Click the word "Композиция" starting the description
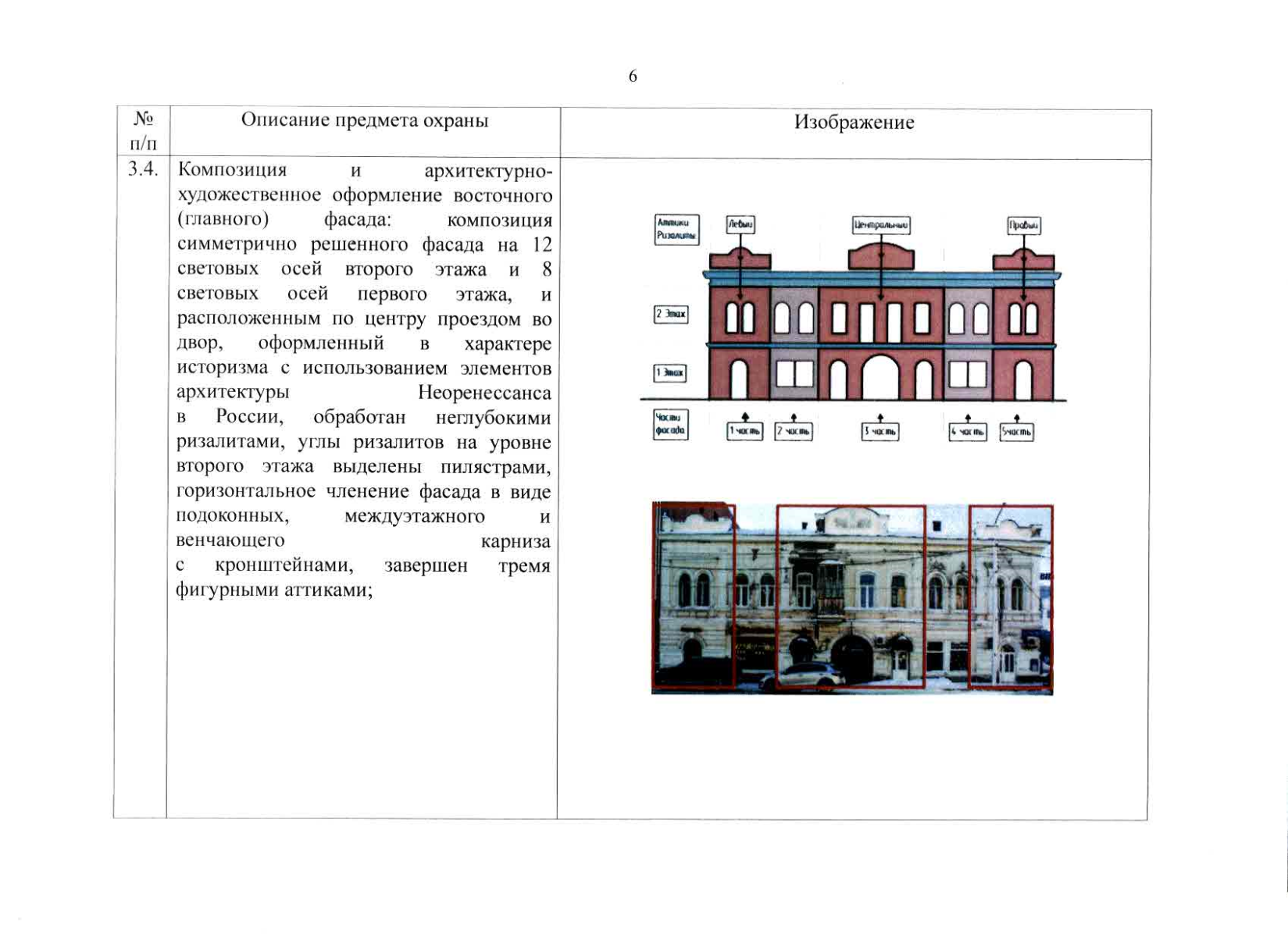Image resolution: width=1288 pixels, height=937 pixels. point(233,169)
